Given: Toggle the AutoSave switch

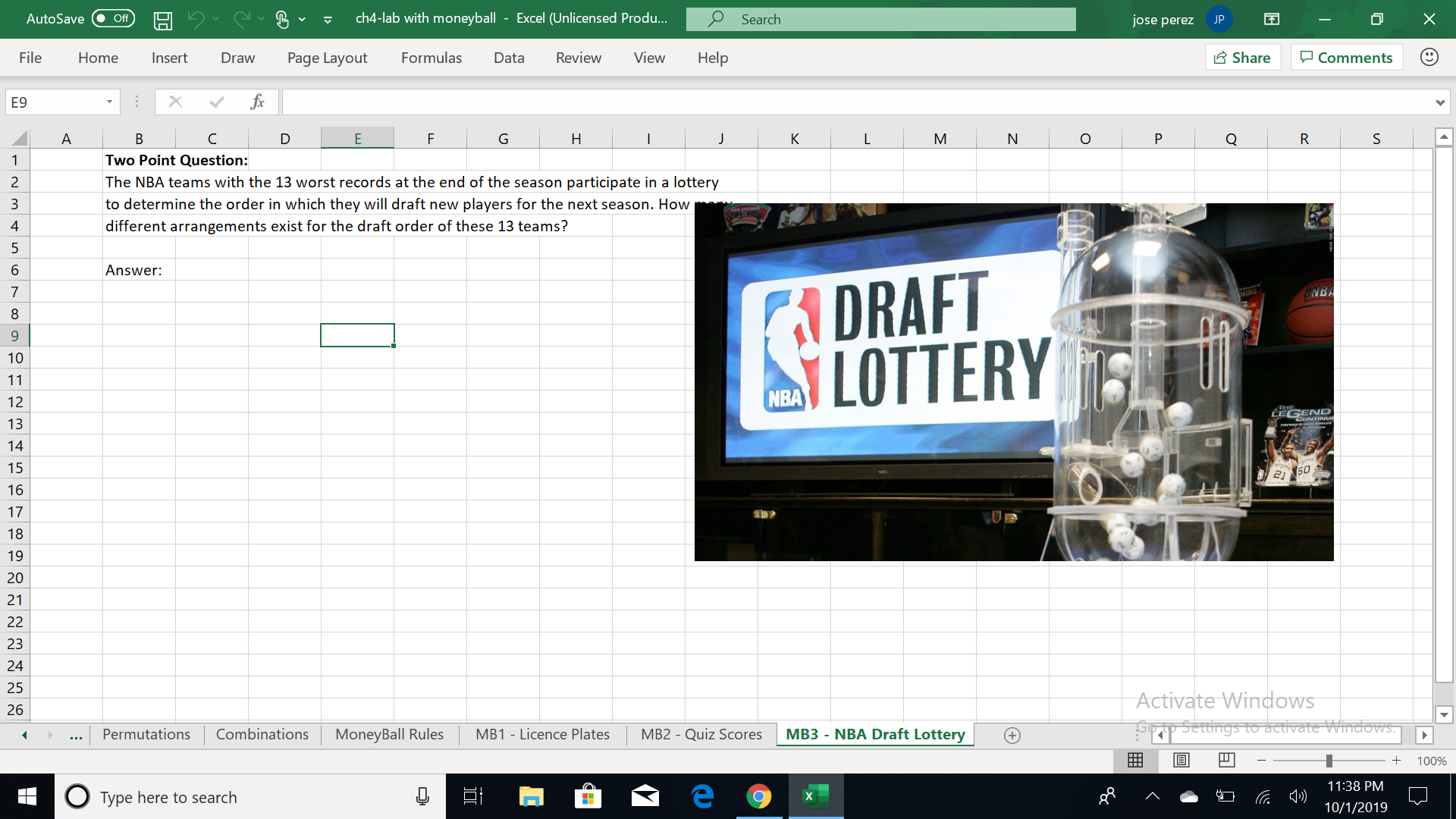Looking at the screenshot, I should (x=113, y=19).
